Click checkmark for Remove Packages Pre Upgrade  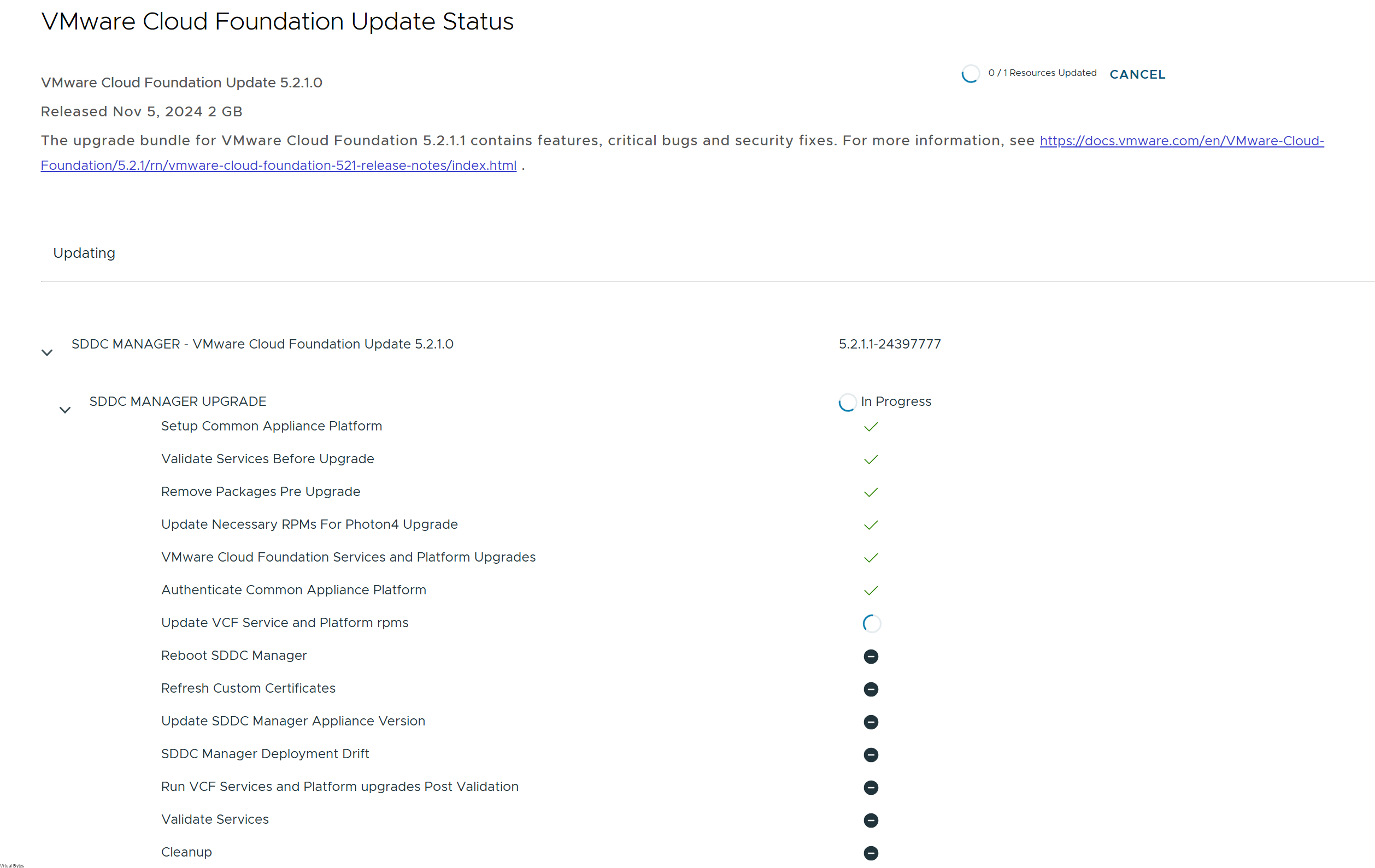pyautogui.click(x=871, y=492)
